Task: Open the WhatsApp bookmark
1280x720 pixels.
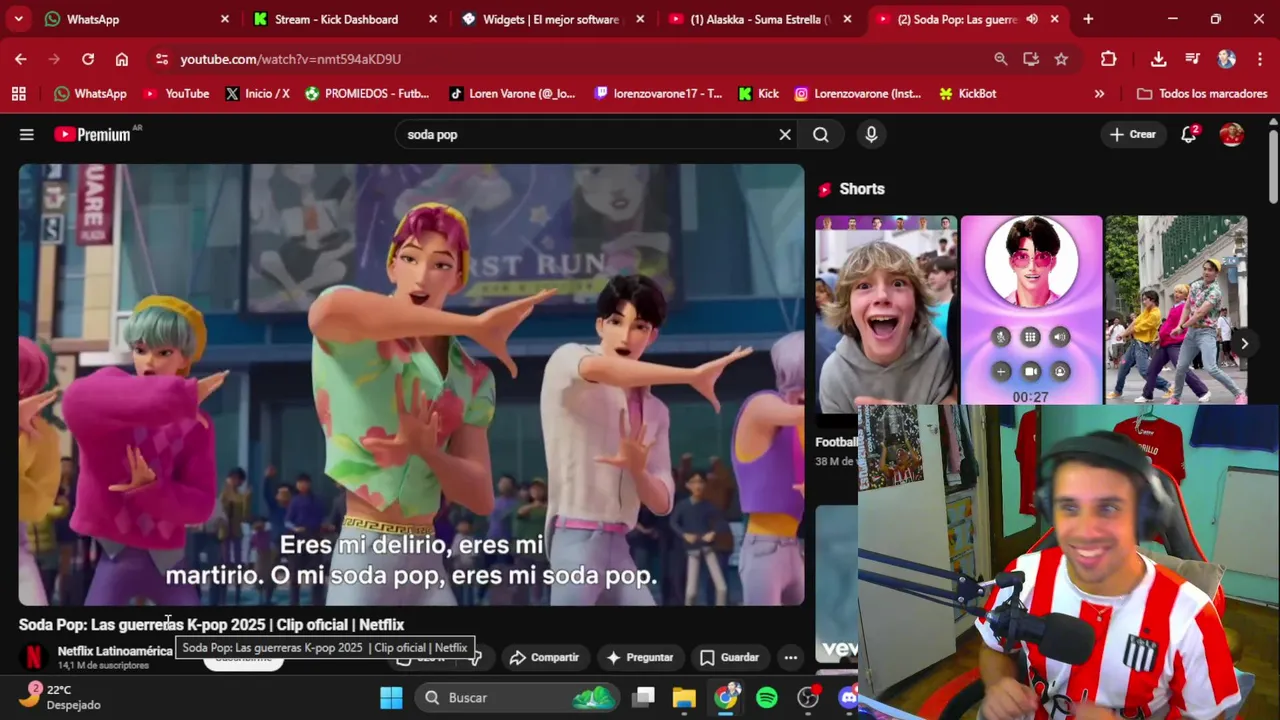Action: [x=91, y=93]
